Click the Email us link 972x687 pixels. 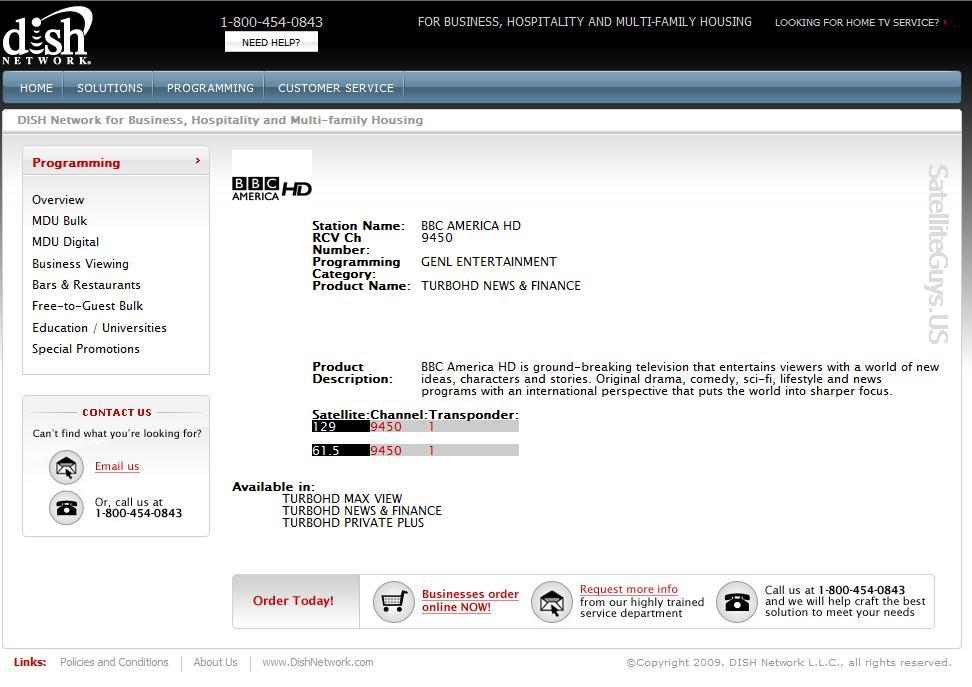pos(117,466)
